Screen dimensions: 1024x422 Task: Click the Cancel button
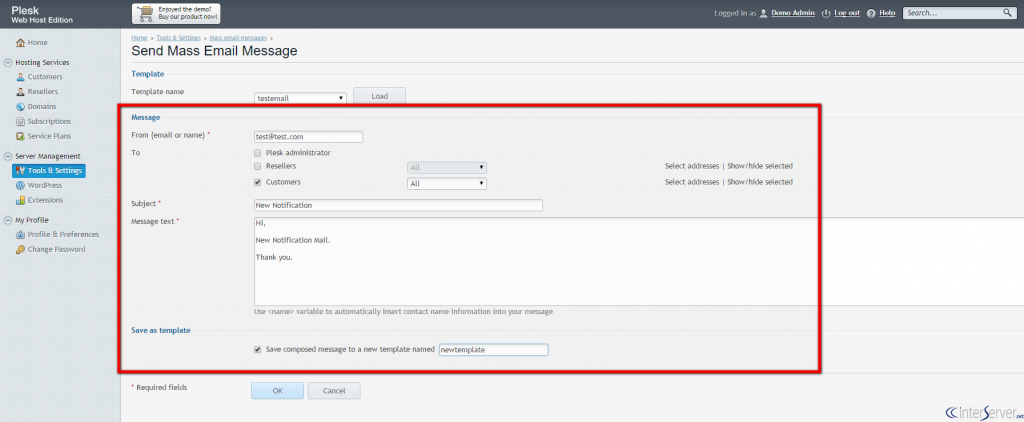334,391
